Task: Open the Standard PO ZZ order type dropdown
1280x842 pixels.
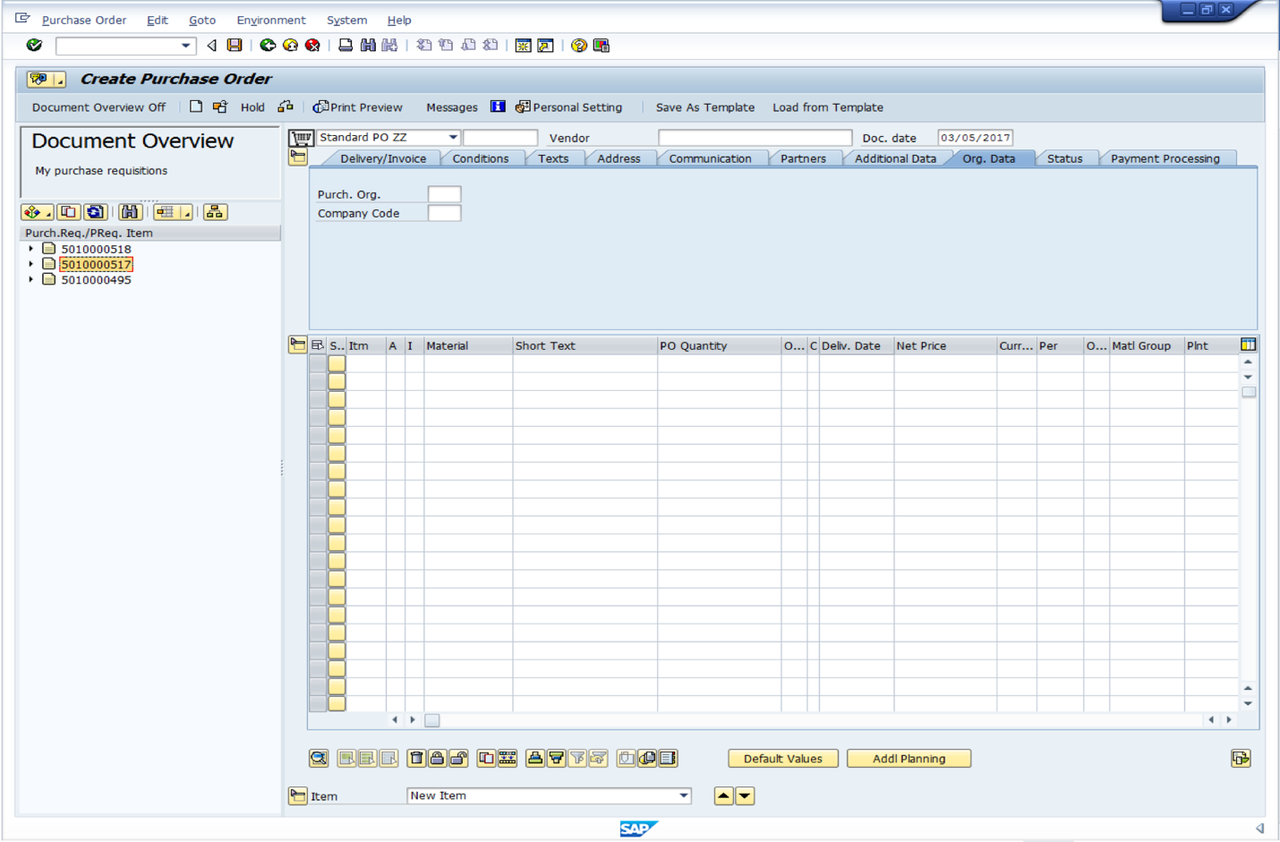Action: point(453,137)
